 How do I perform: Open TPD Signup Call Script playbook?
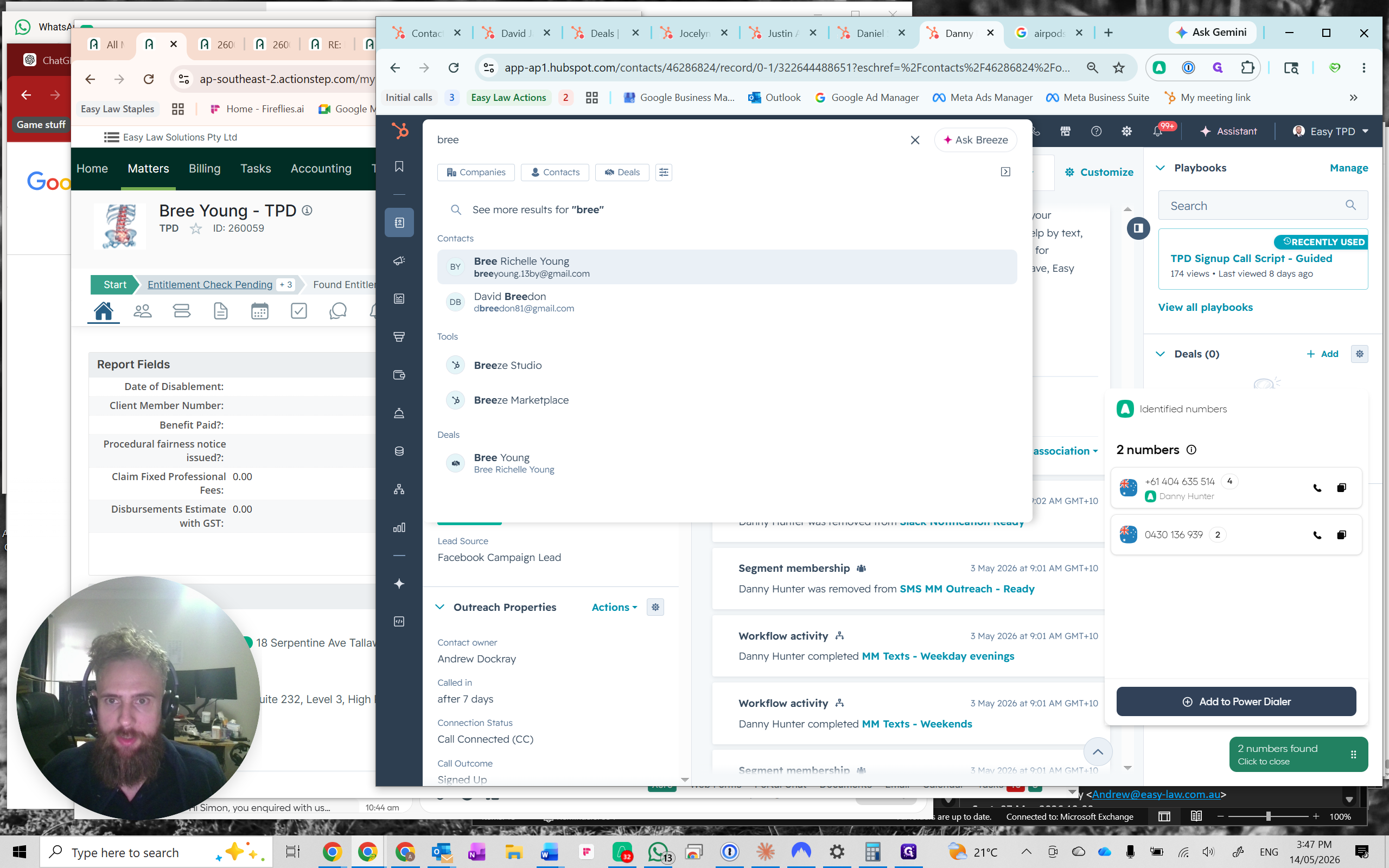[1251, 258]
